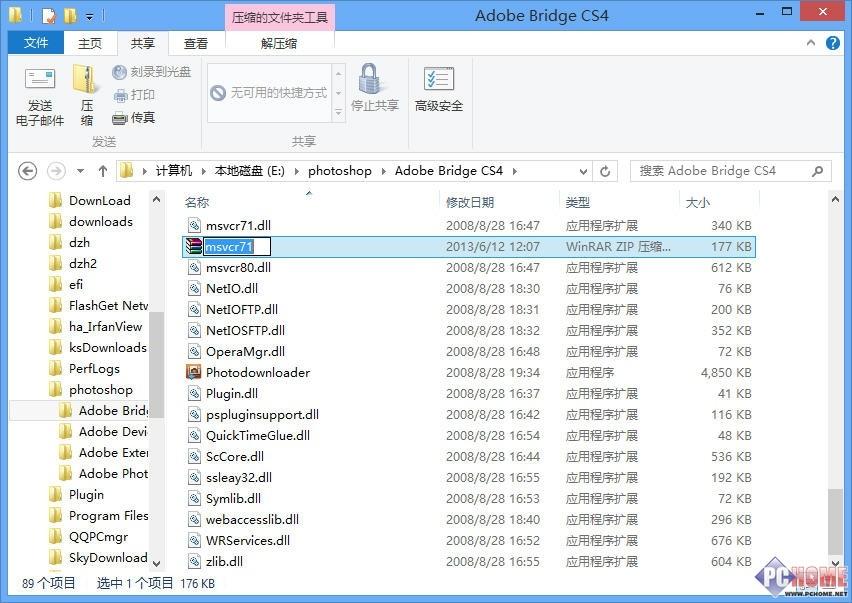The image size is (852, 603).
Task: Select the file pspluginsupport.dll
Action: (262, 414)
